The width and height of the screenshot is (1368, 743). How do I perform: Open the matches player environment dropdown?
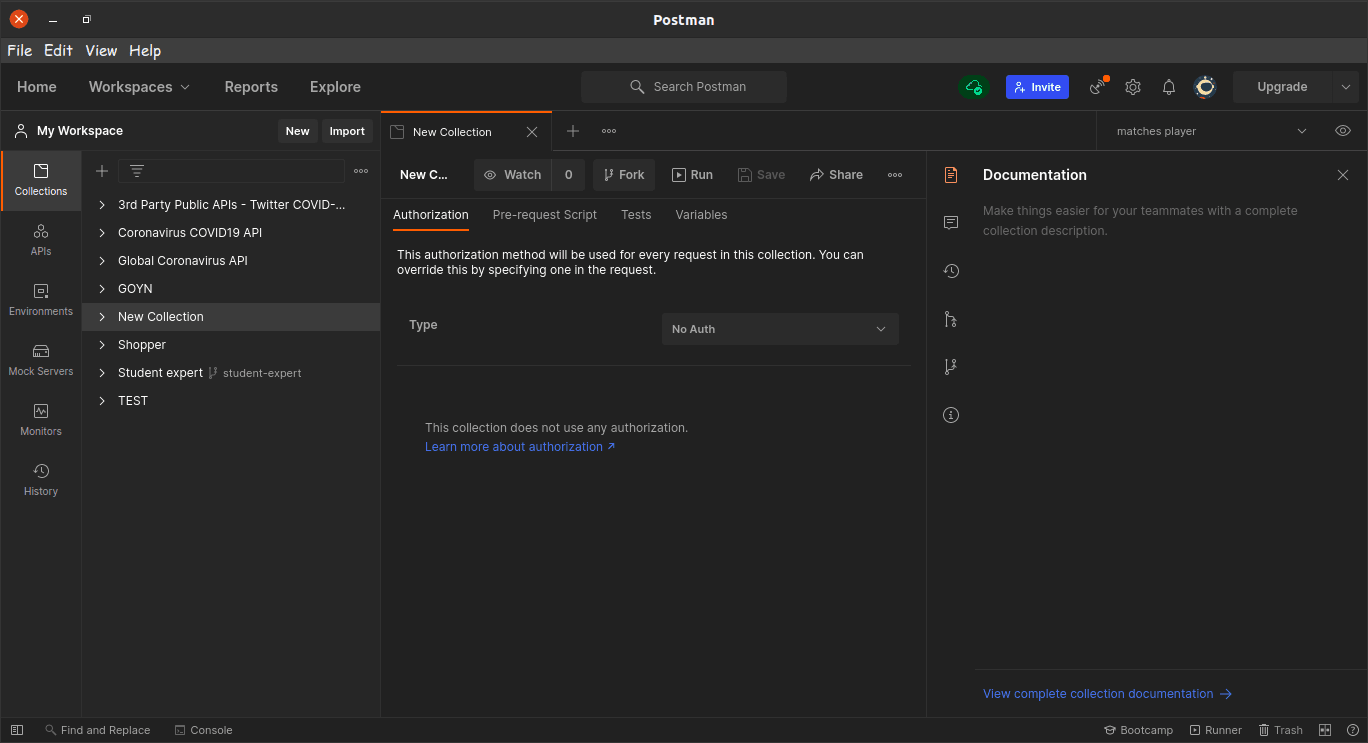pyautogui.click(x=1211, y=131)
